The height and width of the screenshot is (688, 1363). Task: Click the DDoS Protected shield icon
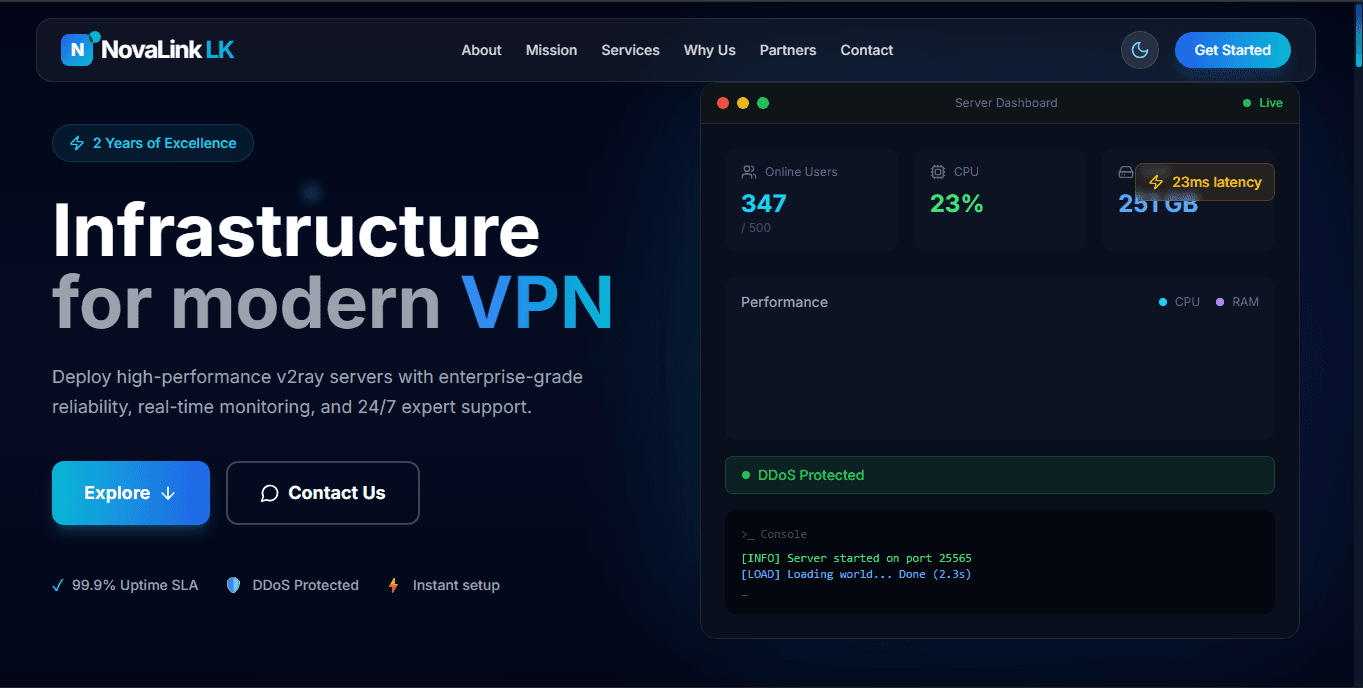[x=233, y=585]
